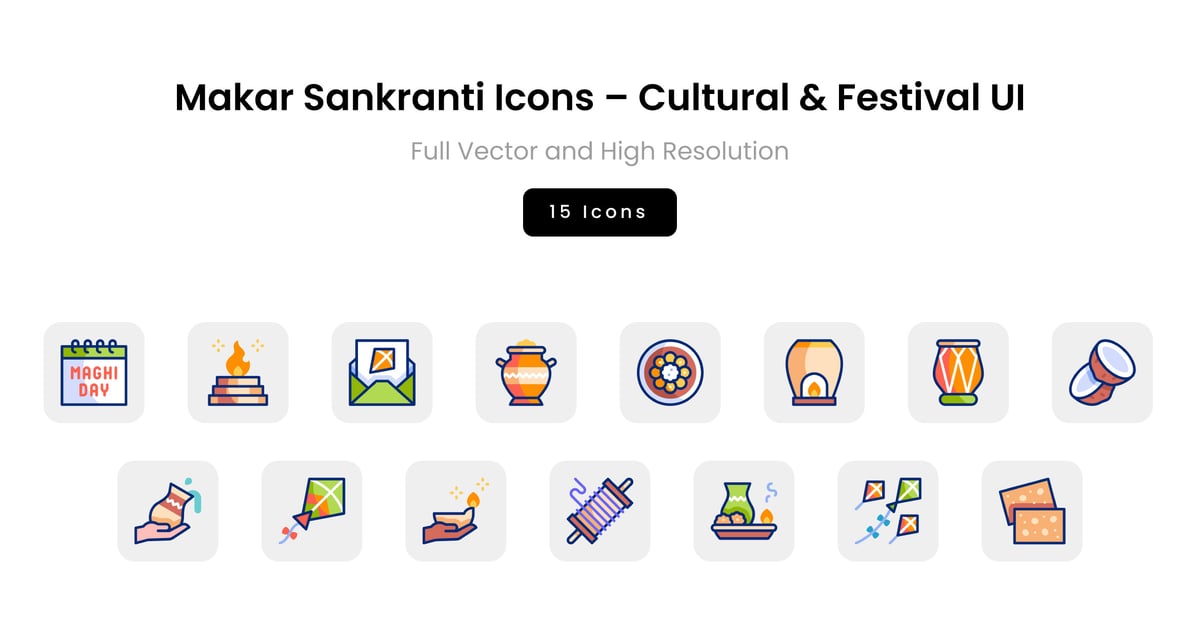Click the dhol drum icon
The image size is (1200, 630).
pyautogui.click(x=958, y=372)
